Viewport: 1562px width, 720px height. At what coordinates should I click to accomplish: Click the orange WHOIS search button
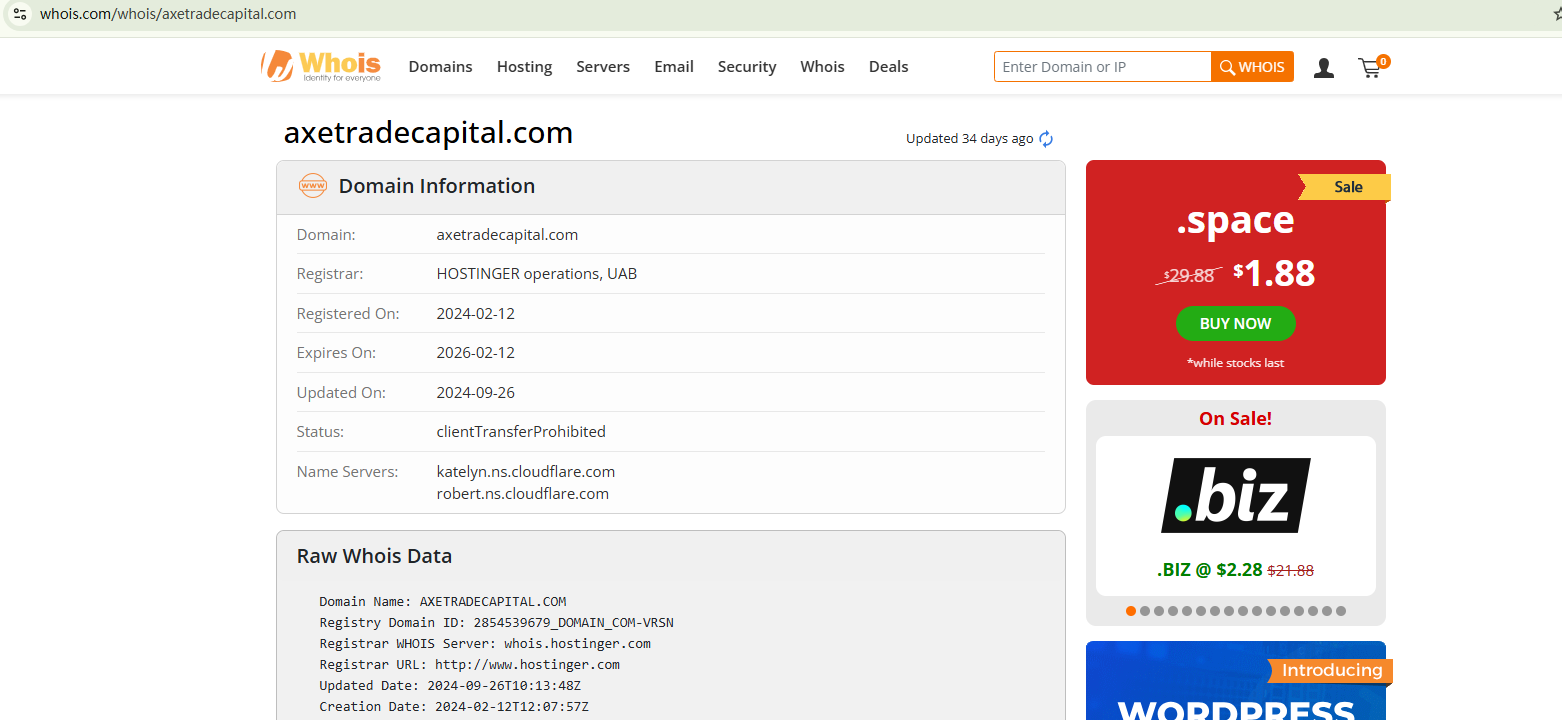[x=1252, y=67]
